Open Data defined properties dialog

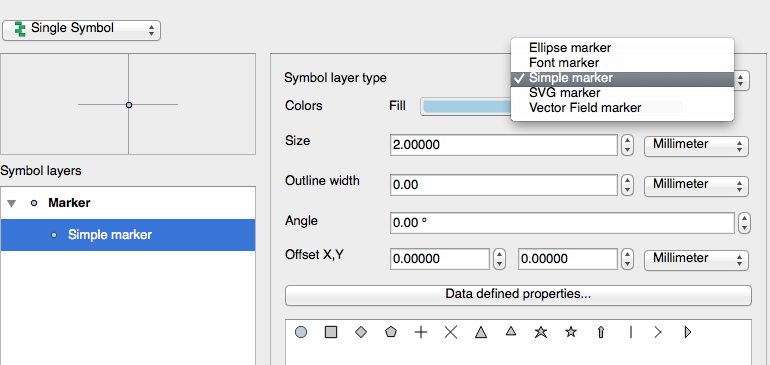pyautogui.click(x=518, y=295)
